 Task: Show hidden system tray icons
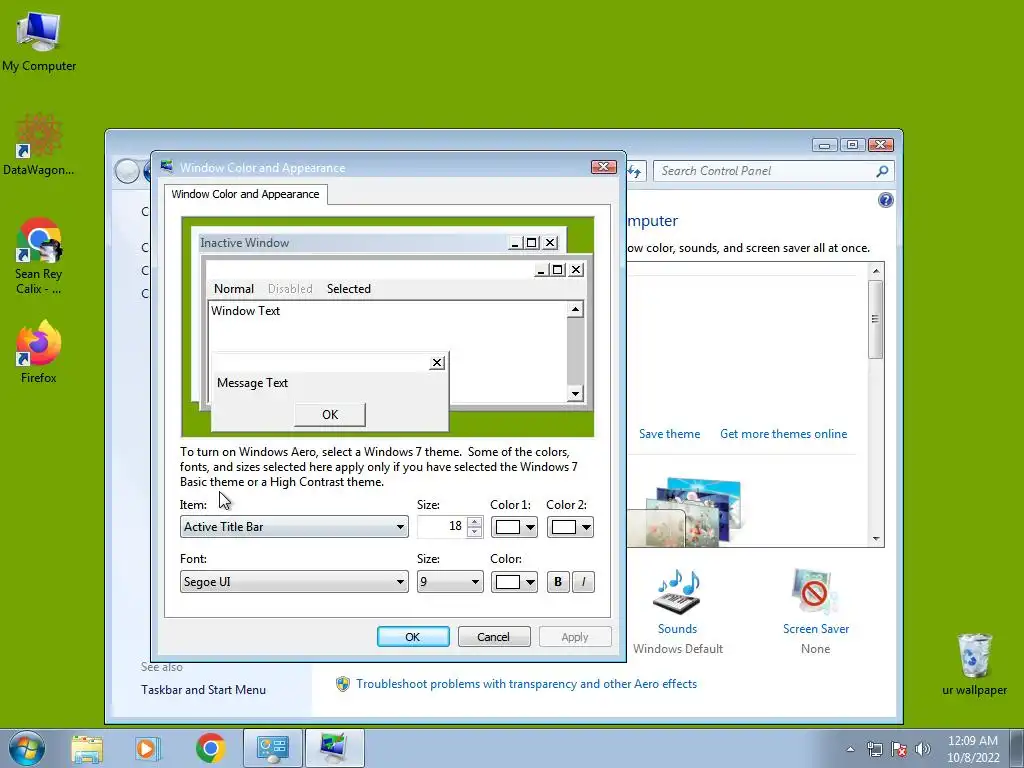click(x=850, y=749)
